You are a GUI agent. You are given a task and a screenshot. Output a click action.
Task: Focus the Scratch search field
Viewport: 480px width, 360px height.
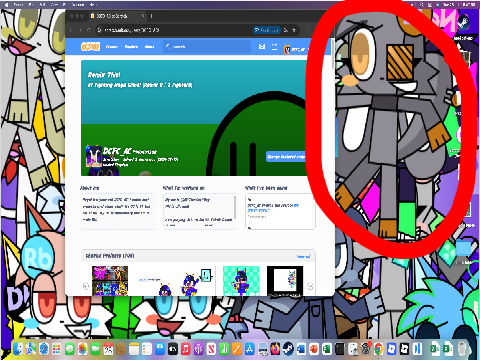click(207, 47)
